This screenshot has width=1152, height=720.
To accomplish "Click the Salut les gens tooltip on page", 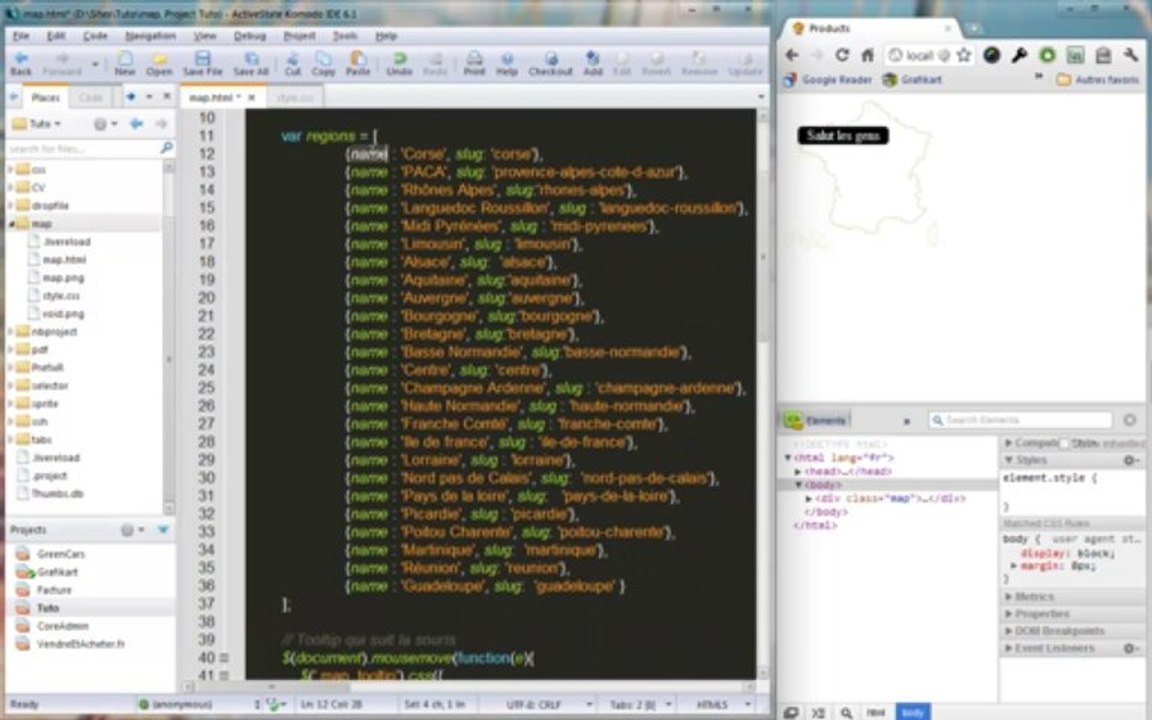I will 843,135.
